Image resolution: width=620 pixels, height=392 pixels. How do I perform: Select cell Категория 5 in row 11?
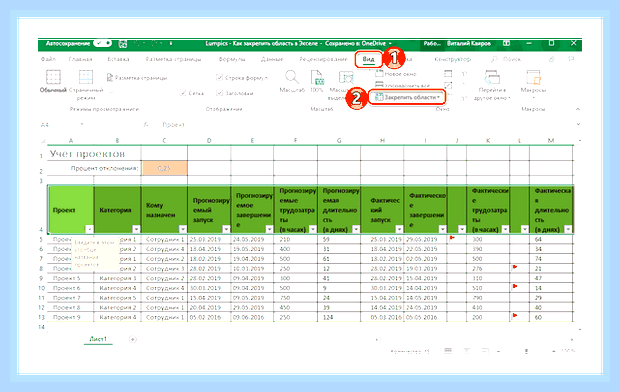pyautogui.click(x=117, y=298)
